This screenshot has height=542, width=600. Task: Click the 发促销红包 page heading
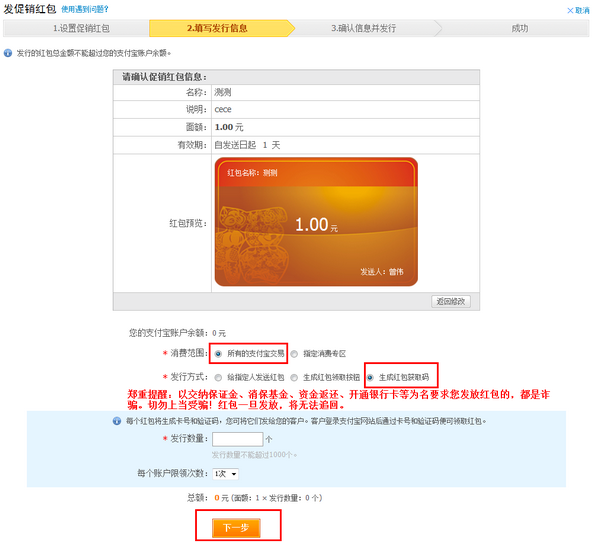tap(30, 9)
